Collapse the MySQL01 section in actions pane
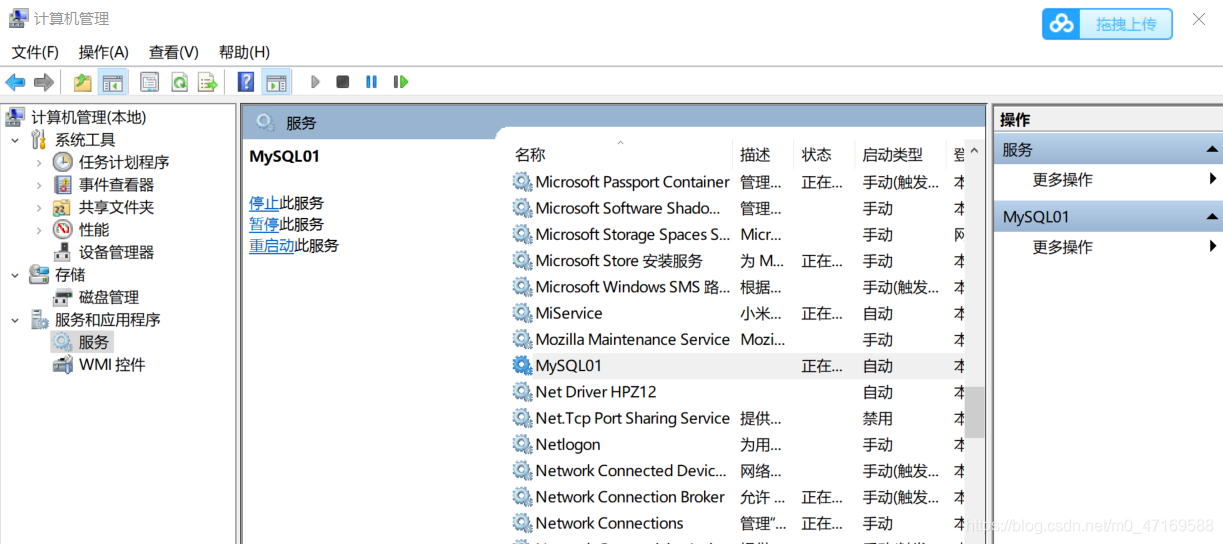Screen dimensions: 1223x544 [x=1212, y=217]
